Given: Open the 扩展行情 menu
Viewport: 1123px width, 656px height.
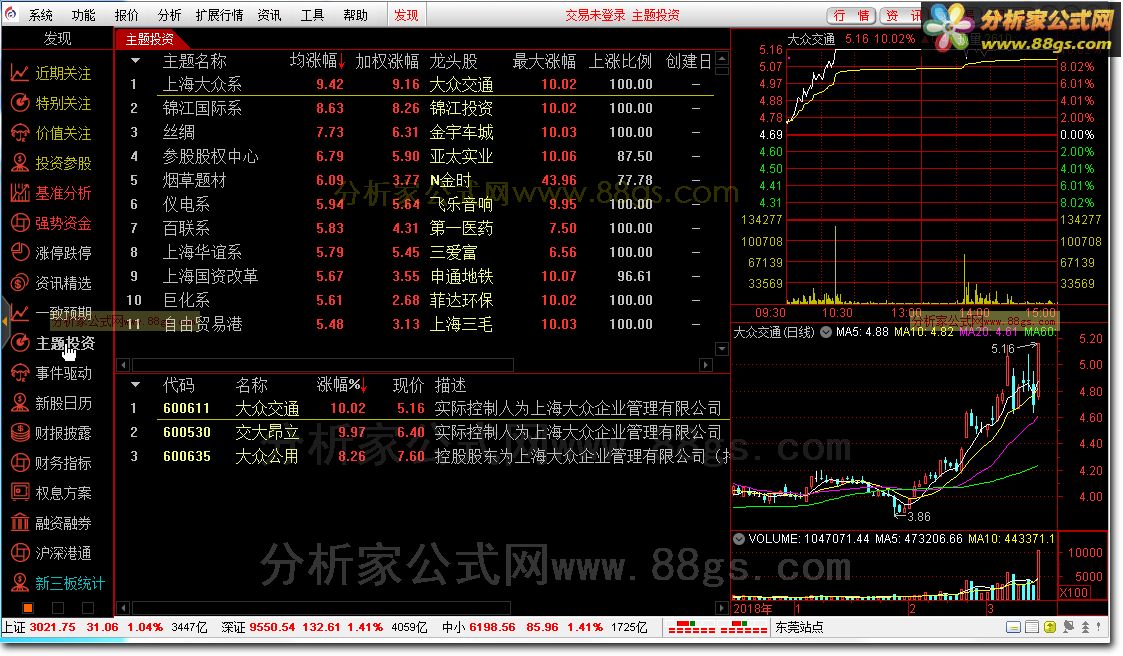Looking at the screenshot, I should point(219,15).
